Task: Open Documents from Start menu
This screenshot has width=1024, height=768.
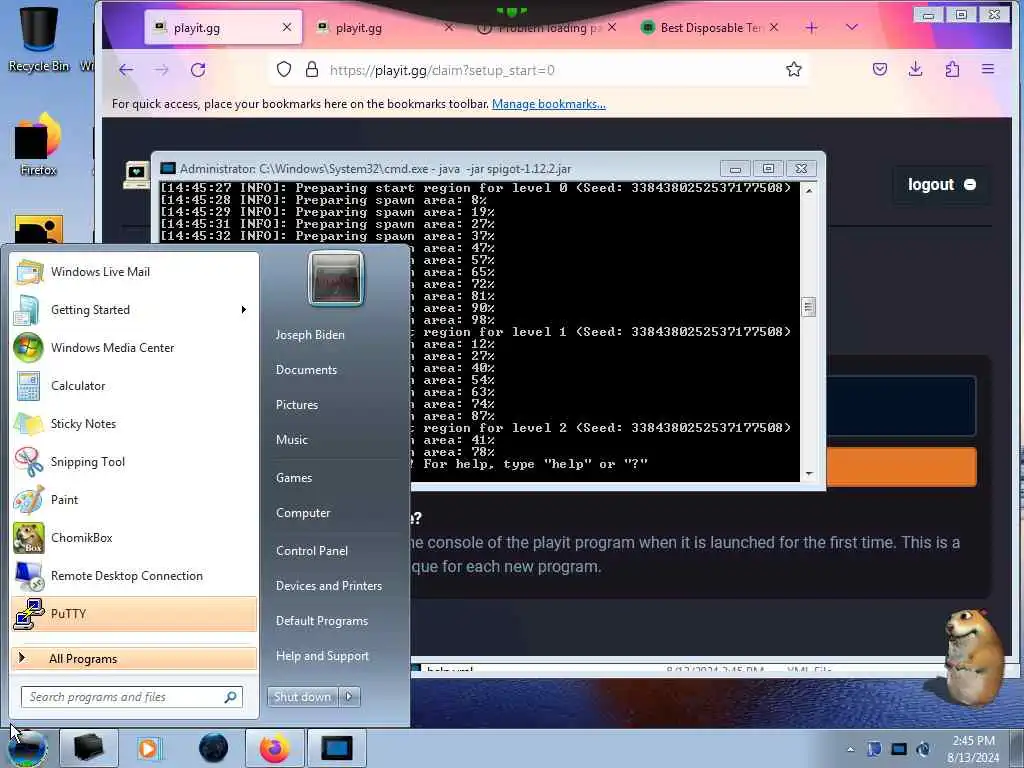Action: 306,370
